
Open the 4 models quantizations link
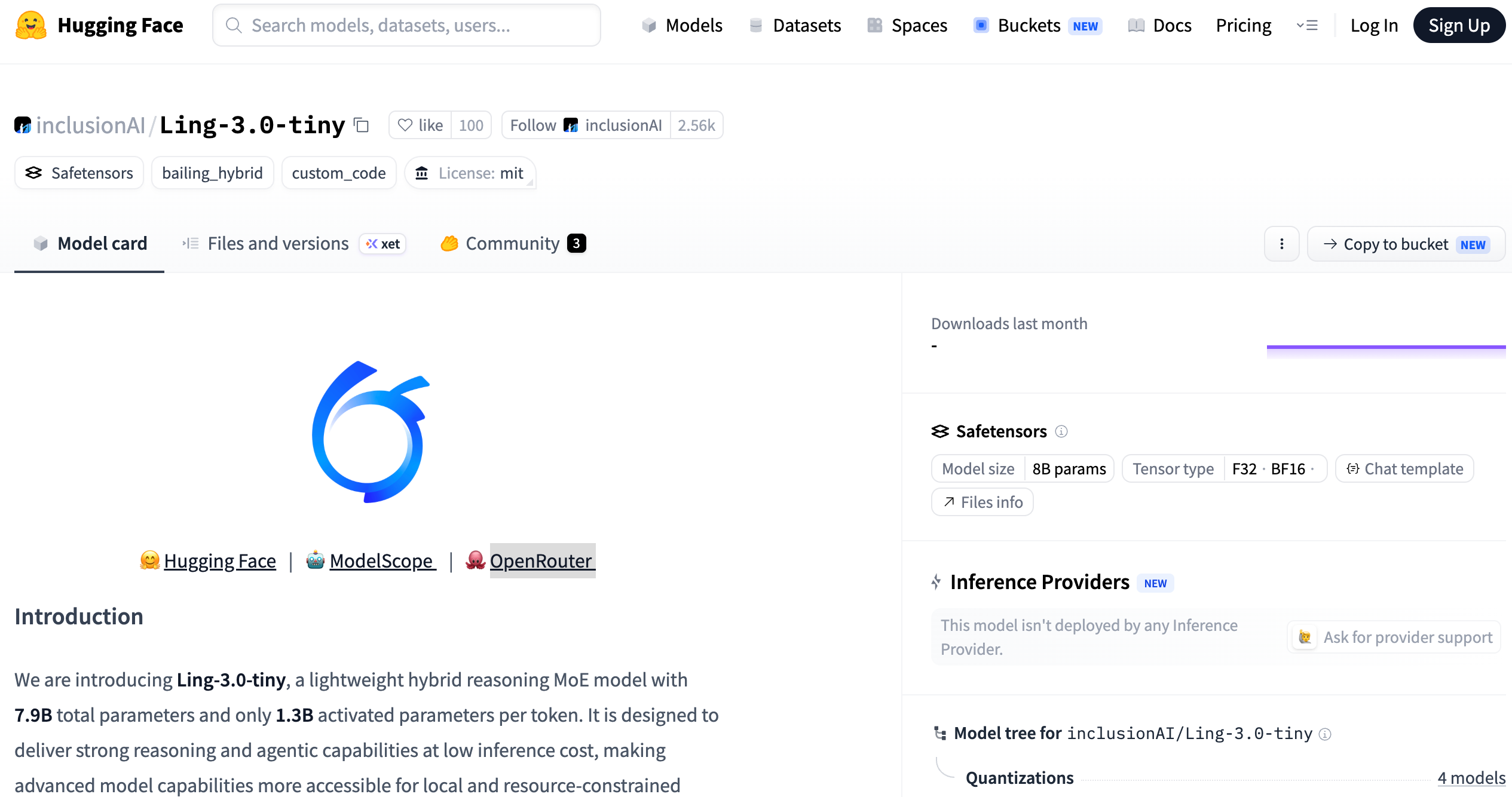pos(1471,778)
